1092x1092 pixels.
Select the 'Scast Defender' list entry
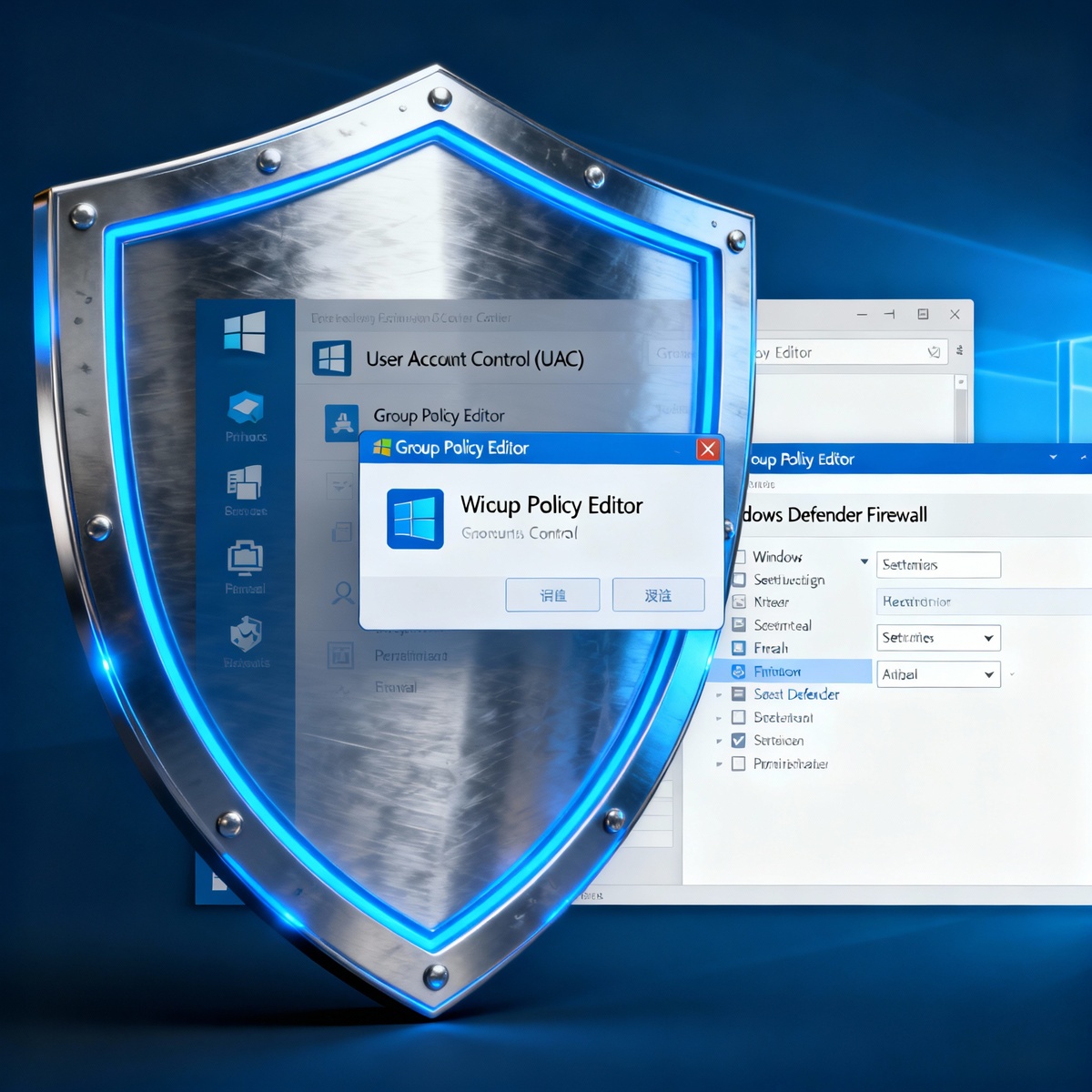point(796,694)
